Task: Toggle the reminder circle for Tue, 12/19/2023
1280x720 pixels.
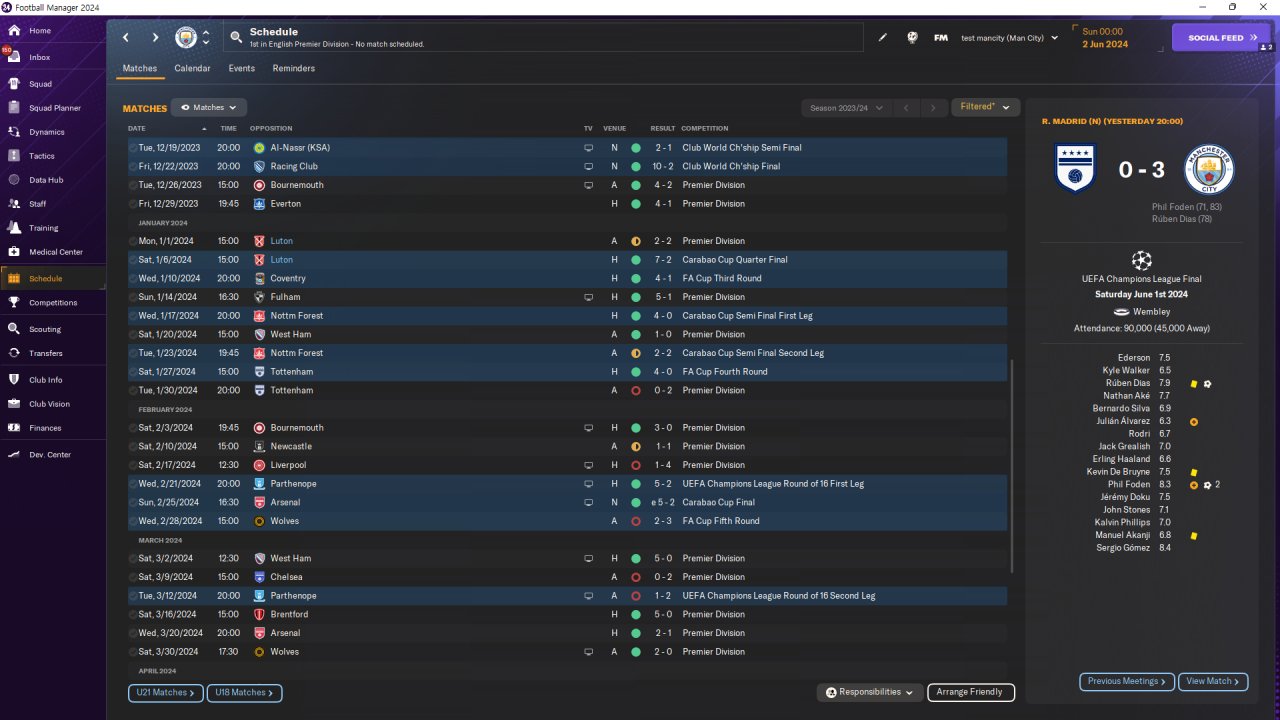Action: (133, 148)
